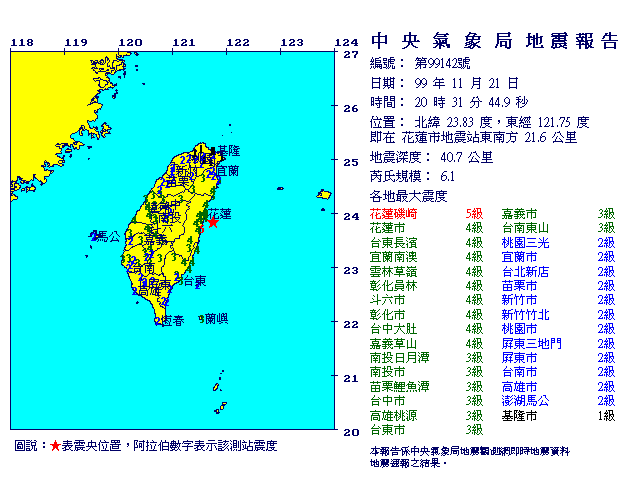Click station 屏東三地門
Image resolution: width=640 pixels, height=480 pixels.
click(531, 344)
